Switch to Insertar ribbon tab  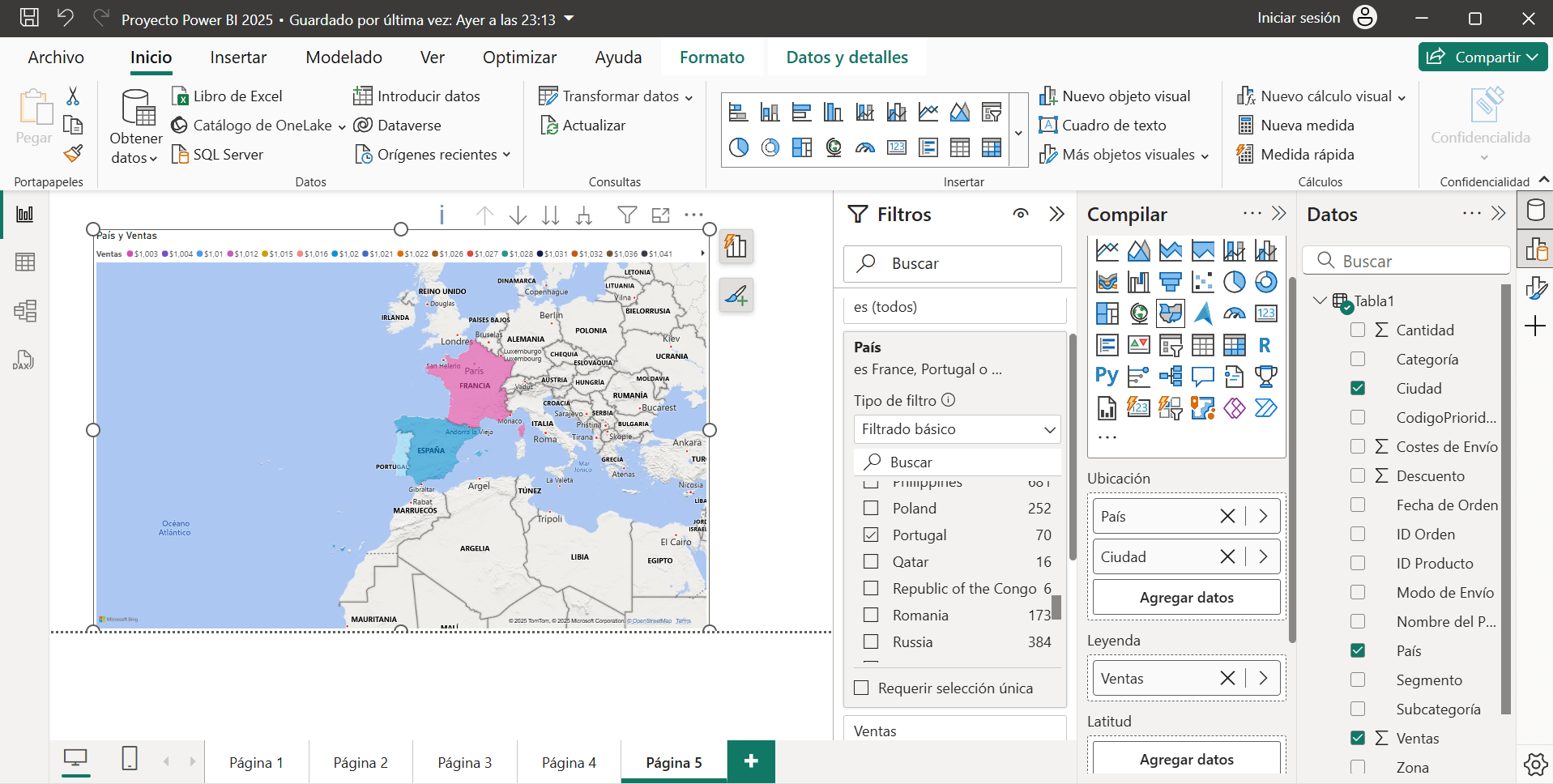238,57
